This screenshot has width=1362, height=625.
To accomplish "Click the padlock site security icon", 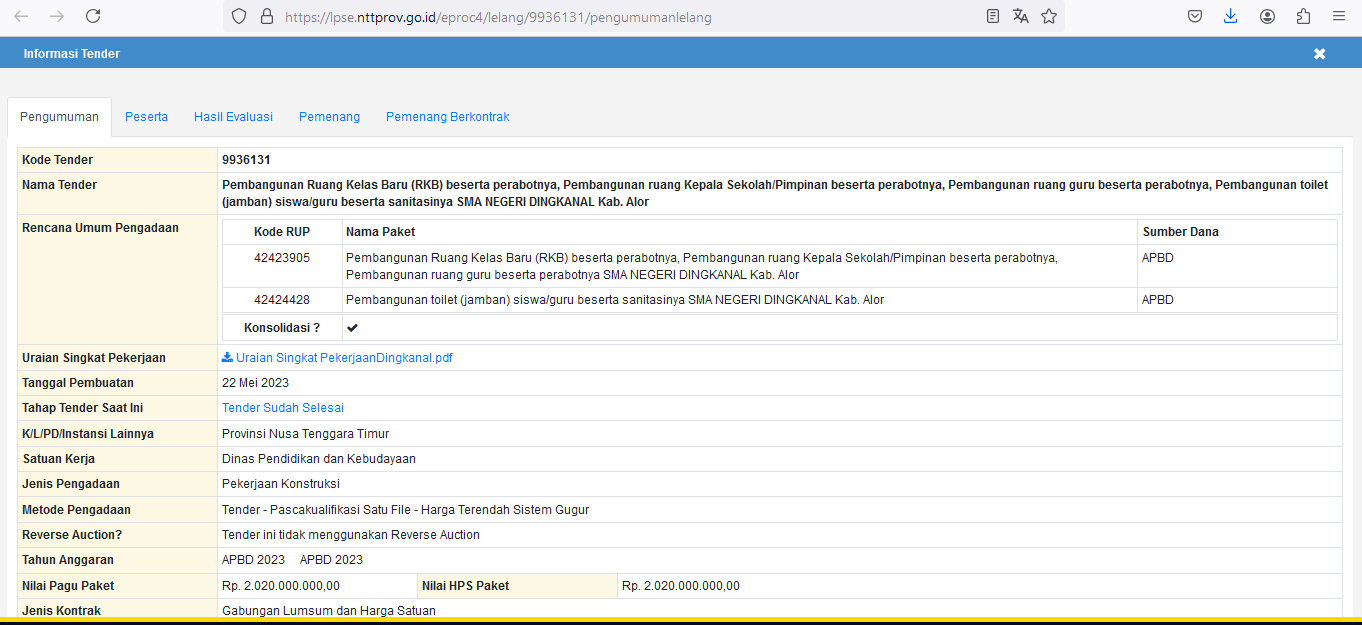I will coord(266,16).
